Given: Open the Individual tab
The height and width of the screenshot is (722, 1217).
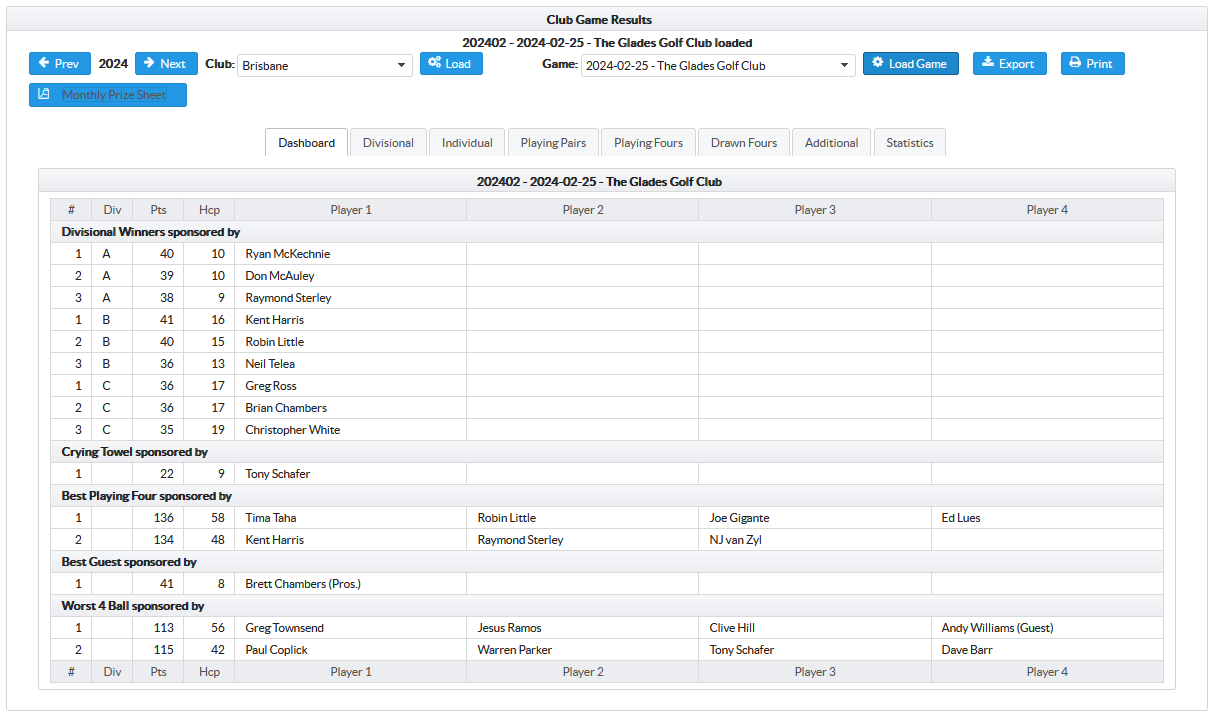Looking at the screenshot, I should click(x=467, y=143).
